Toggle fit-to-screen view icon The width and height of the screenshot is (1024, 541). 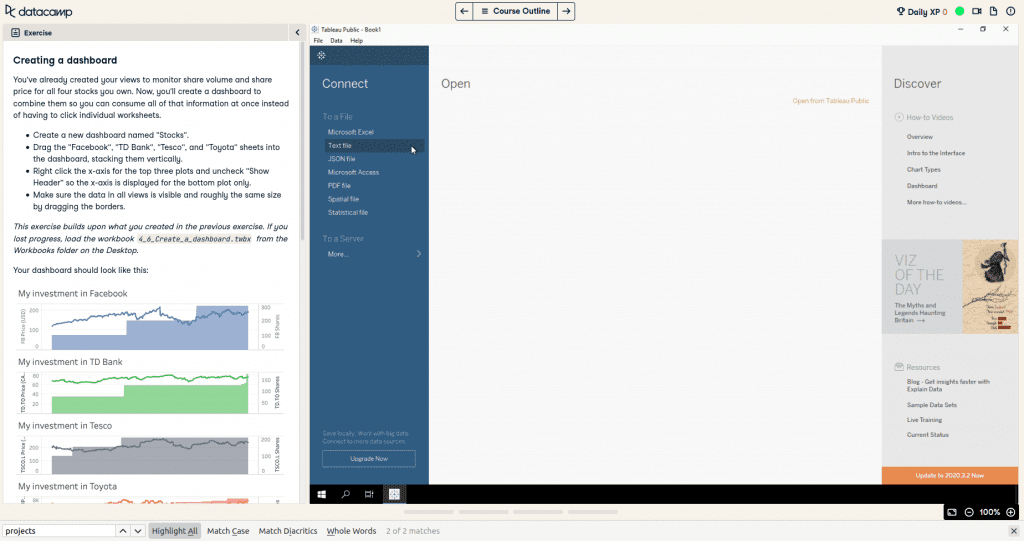(x=952, y=512)
